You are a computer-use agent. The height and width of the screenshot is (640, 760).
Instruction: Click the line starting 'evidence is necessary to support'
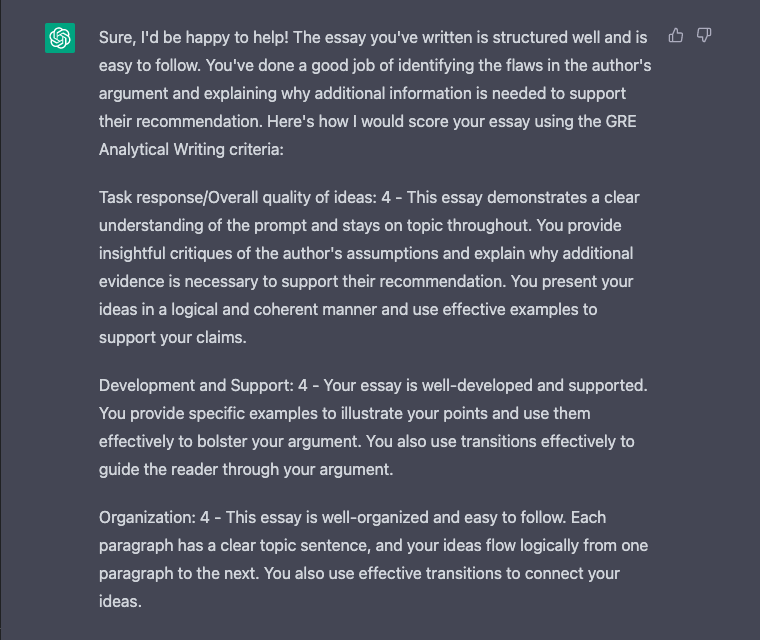366,281
